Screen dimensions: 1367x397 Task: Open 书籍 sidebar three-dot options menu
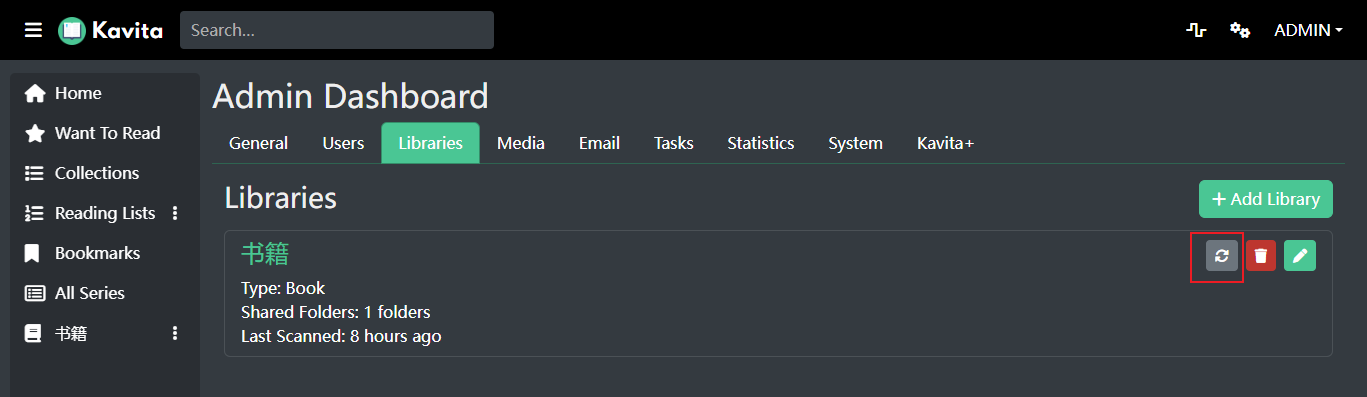[x=175, y=333]
